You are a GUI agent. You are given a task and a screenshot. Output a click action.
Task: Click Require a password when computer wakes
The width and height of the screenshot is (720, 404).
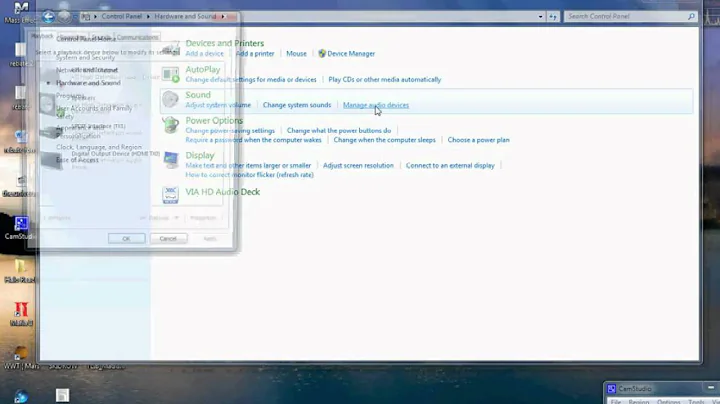tap(253, 140)
